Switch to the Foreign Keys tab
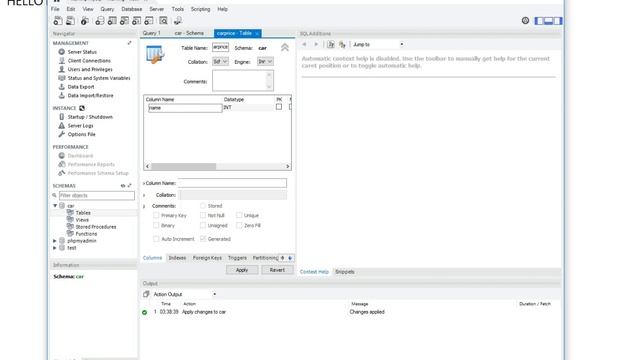640x360 pixels. point(207,258)
